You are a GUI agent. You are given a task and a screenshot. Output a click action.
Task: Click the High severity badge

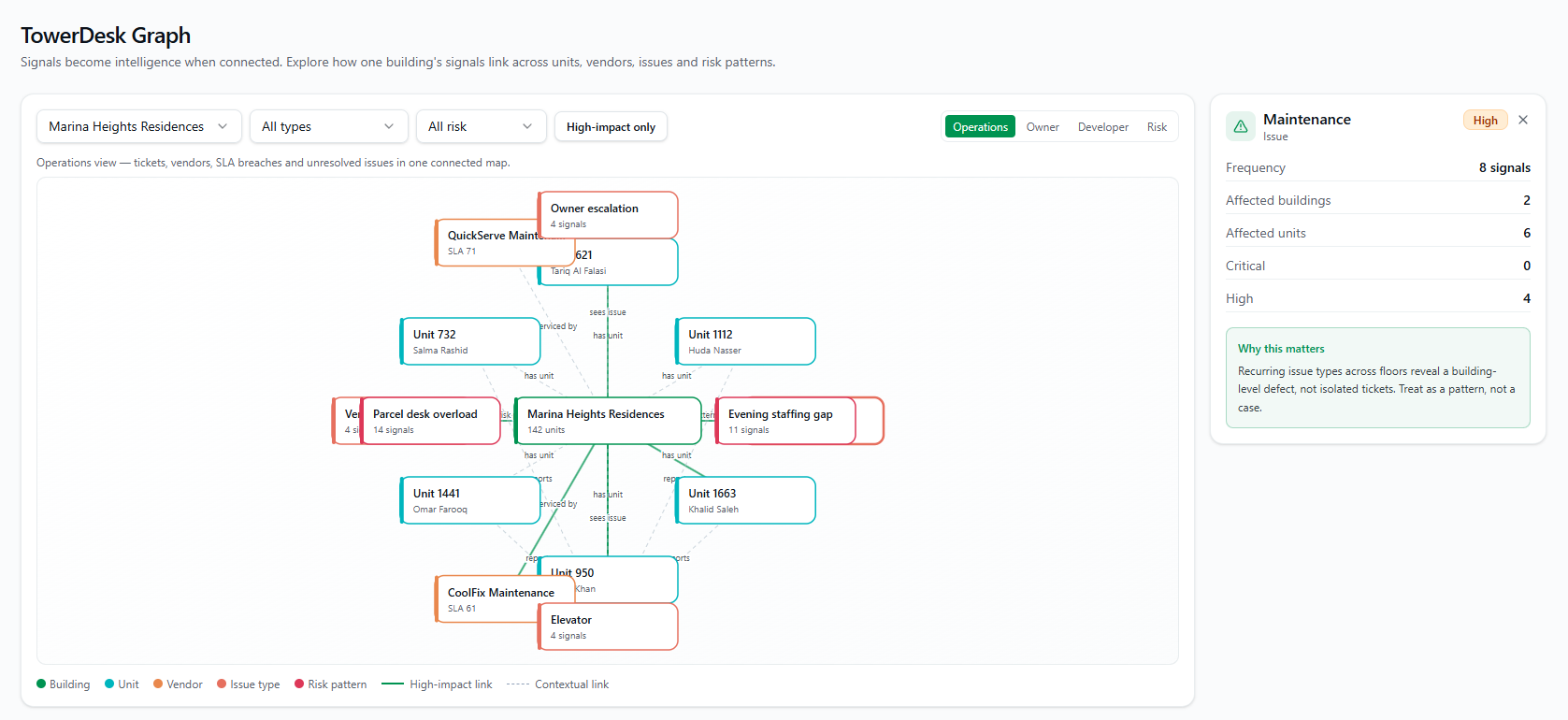[1485, 120]
